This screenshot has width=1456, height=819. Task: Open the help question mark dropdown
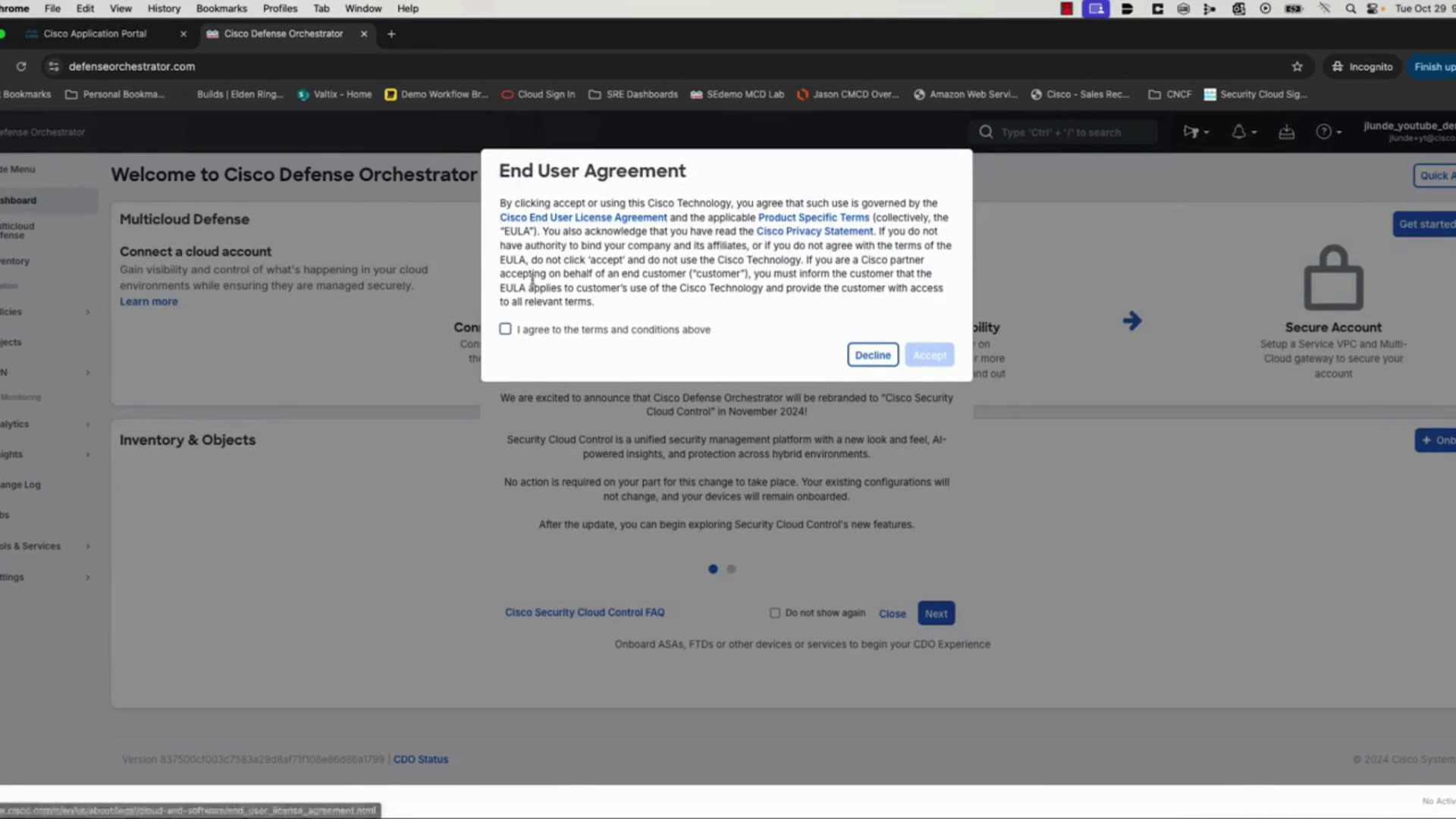tap(1329, 132)
